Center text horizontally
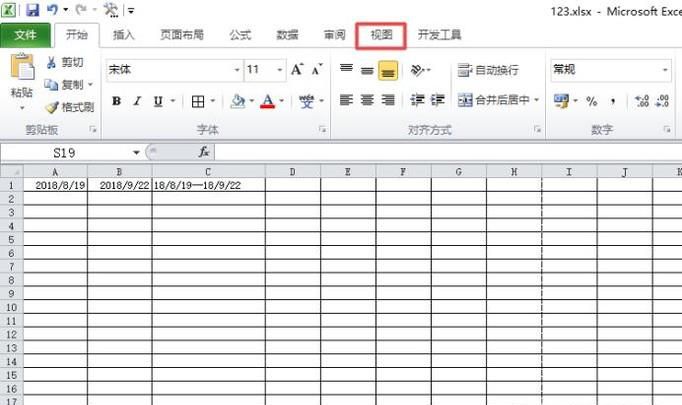Screen dimensions: 682x405 (367, 100)
